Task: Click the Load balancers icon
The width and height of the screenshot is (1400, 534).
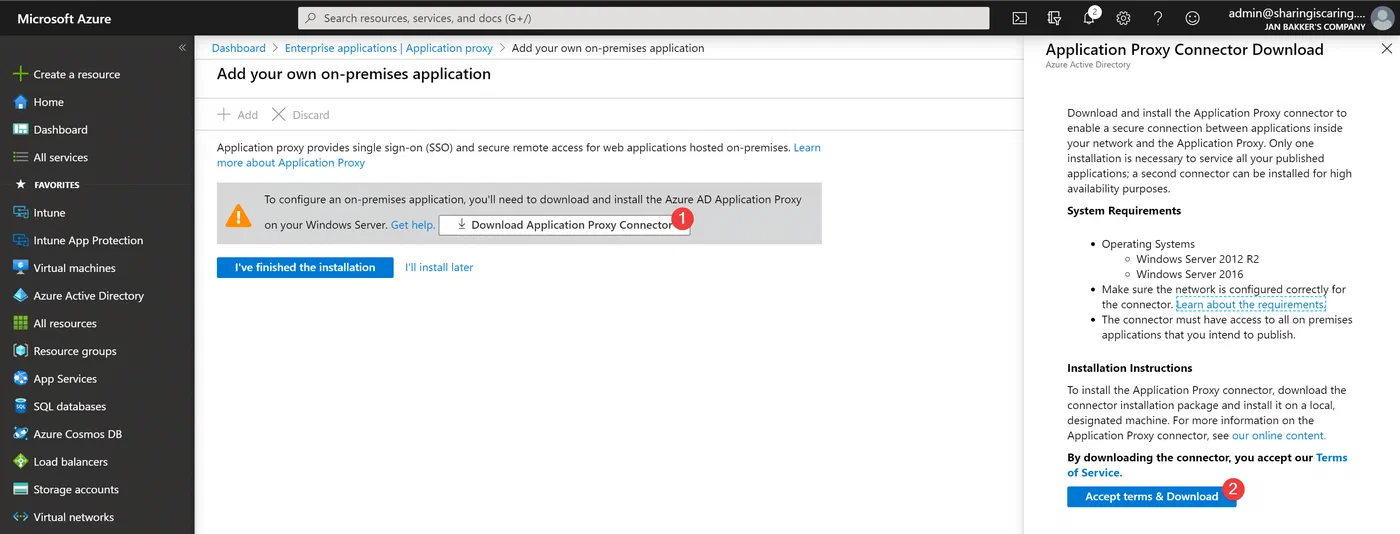Action: [20, 462]
